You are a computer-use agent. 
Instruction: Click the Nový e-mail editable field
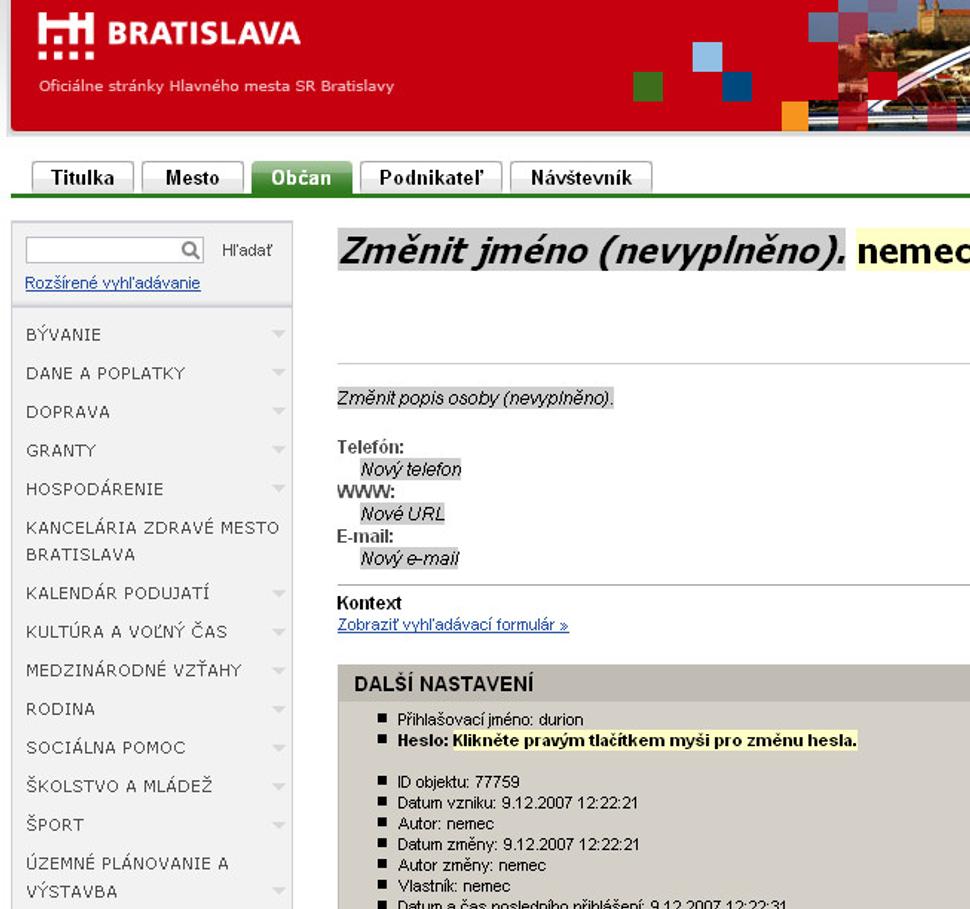pyautogui.click(x=410, y=558)
